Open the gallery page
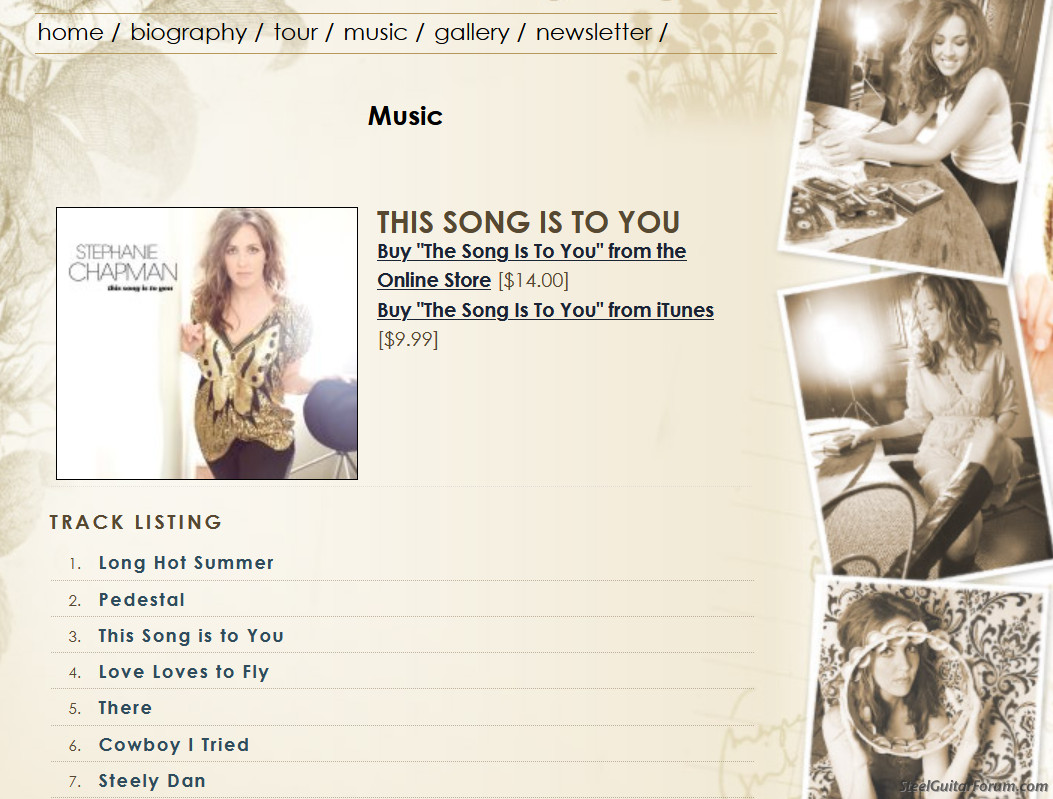Image resolution: width=1053 pixels, height=799 pixels. pos(471,33)
